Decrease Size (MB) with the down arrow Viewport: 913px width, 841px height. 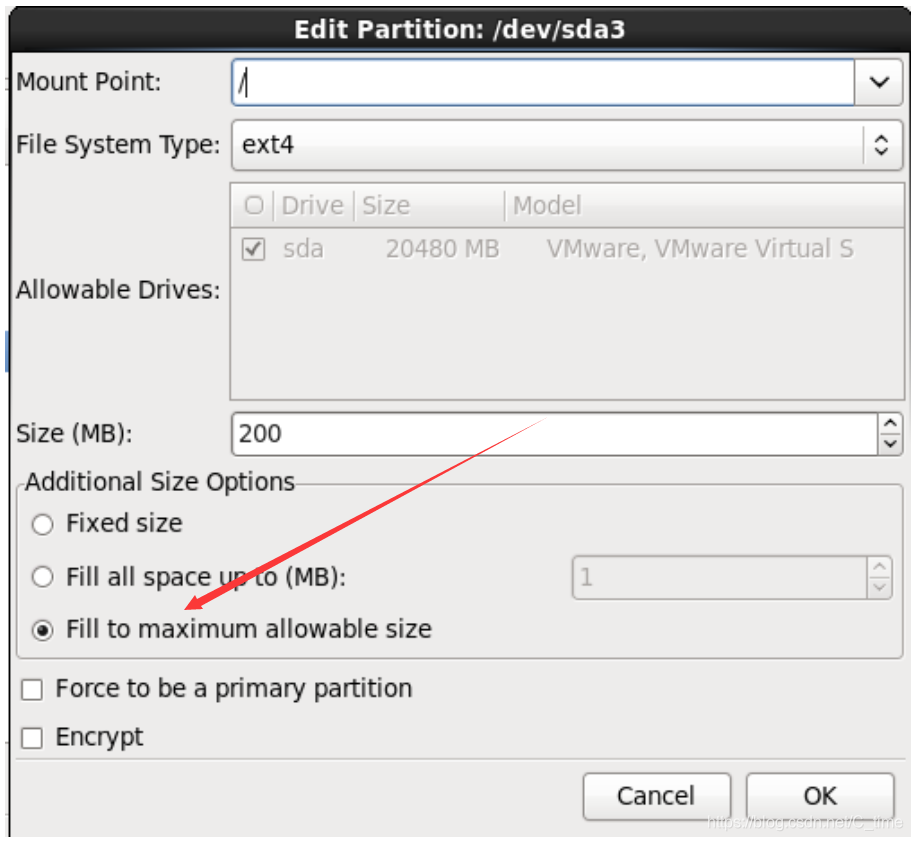tap(890, 444)
